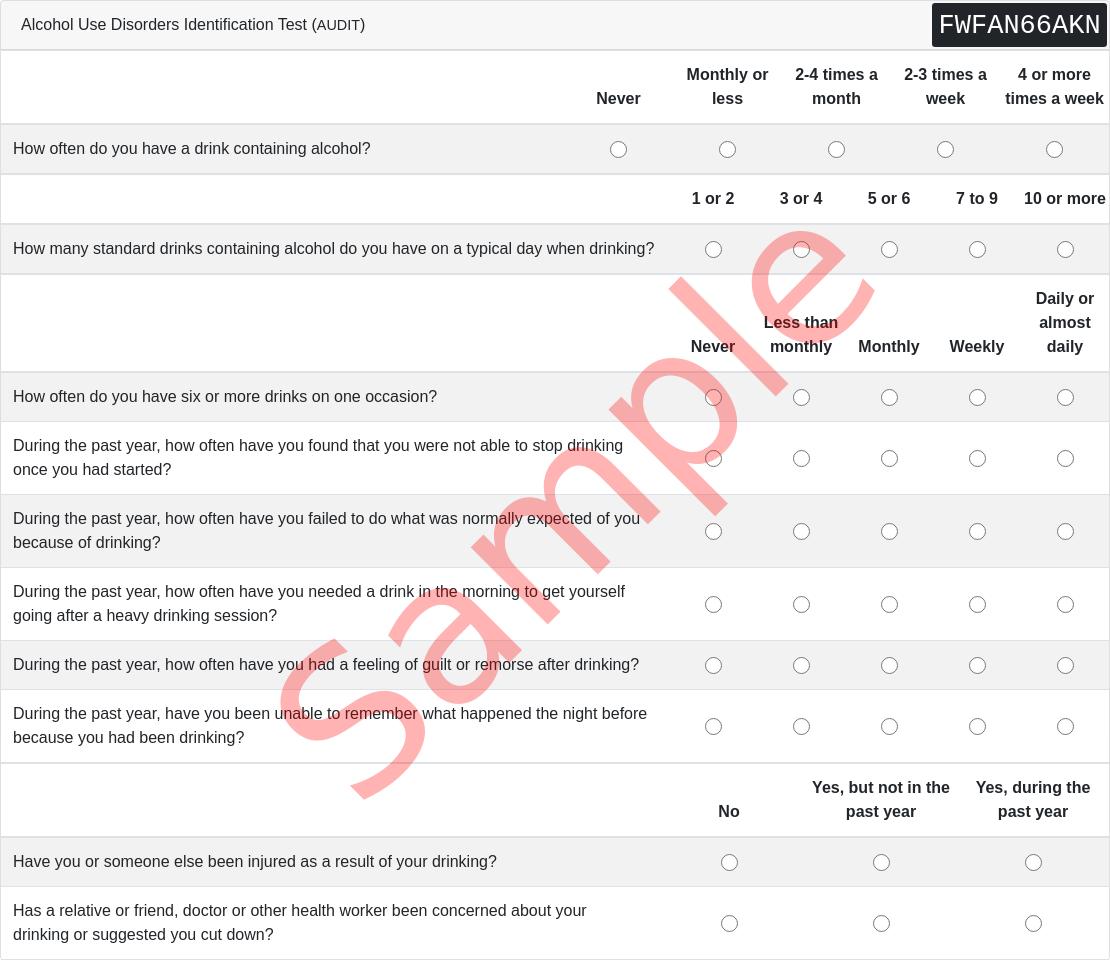Choose 'Weekly' for feeling of guilt or remorse
Screen dimensions: 1110x960
[977, 665]
